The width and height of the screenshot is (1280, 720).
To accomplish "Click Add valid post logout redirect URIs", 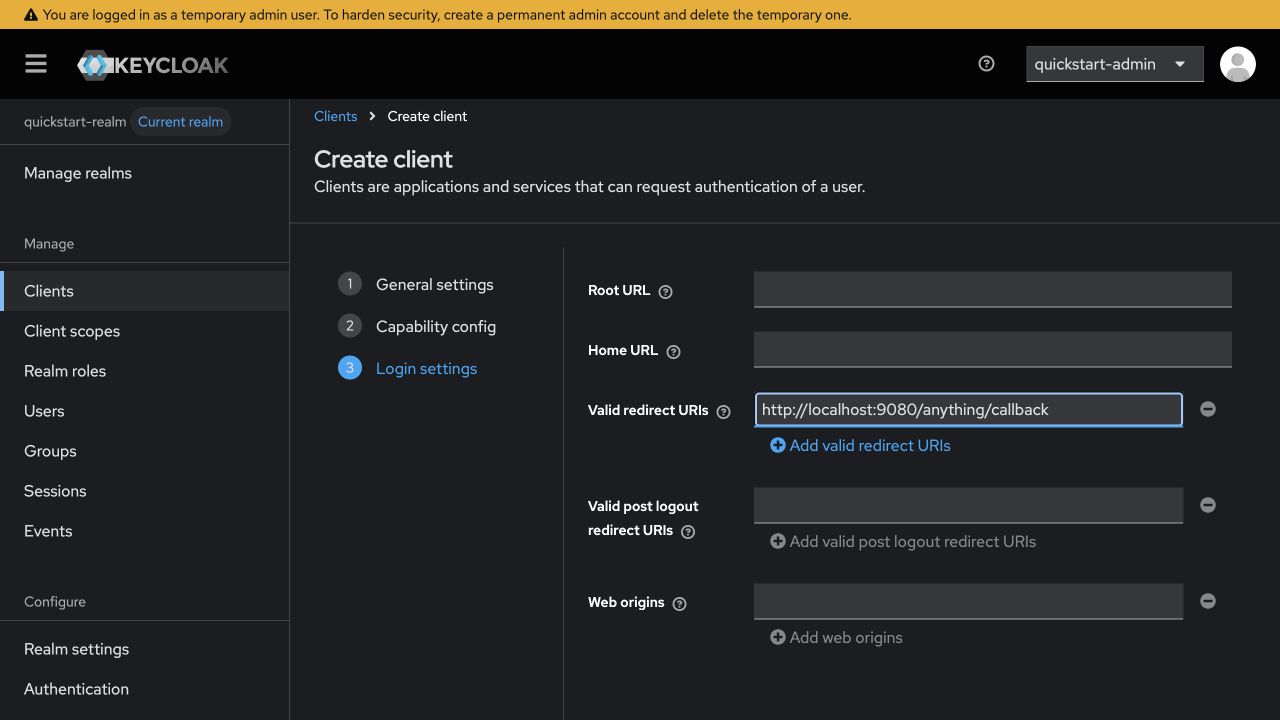I will click(x=903, y=541).
